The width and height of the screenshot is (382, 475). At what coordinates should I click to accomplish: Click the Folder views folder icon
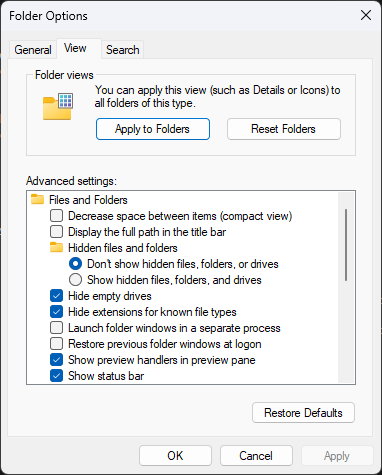point(58,106)
